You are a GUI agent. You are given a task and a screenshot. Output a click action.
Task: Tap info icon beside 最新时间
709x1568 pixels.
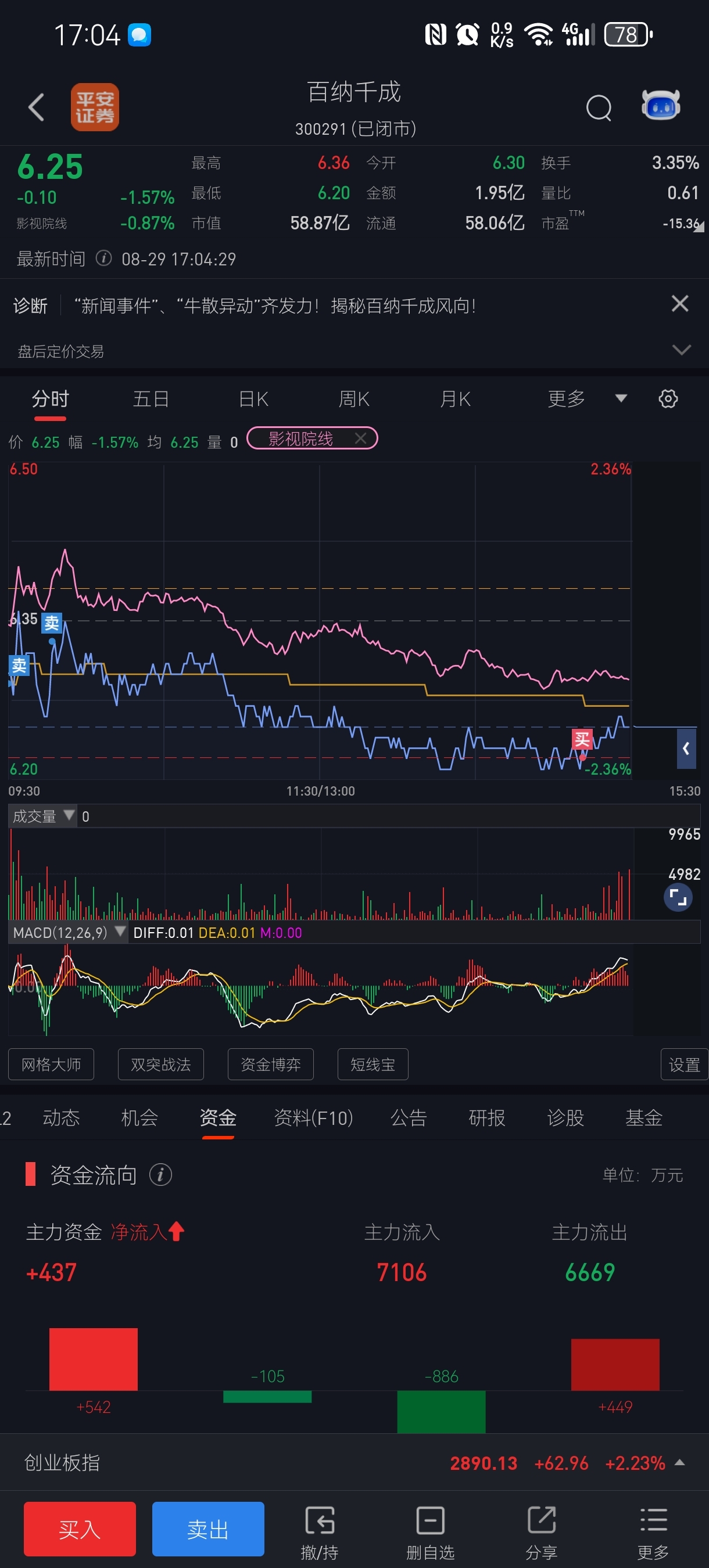coord(104,258)
